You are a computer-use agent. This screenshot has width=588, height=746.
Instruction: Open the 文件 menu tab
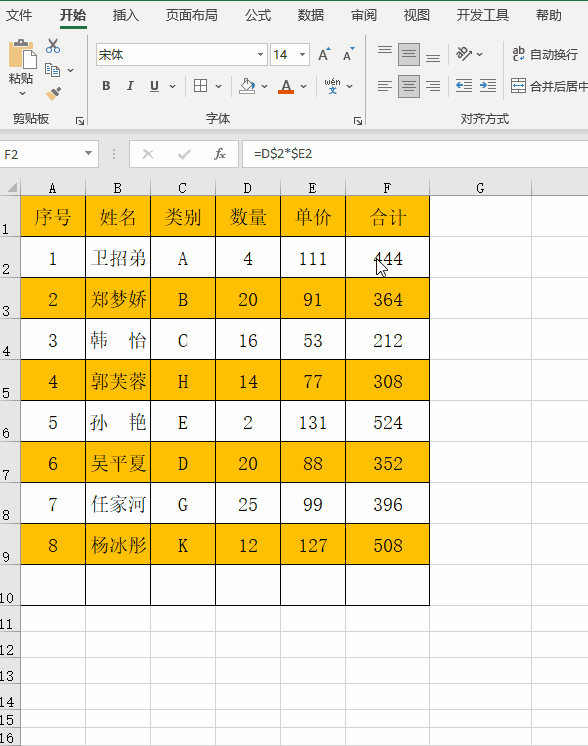tap(19, 15)
